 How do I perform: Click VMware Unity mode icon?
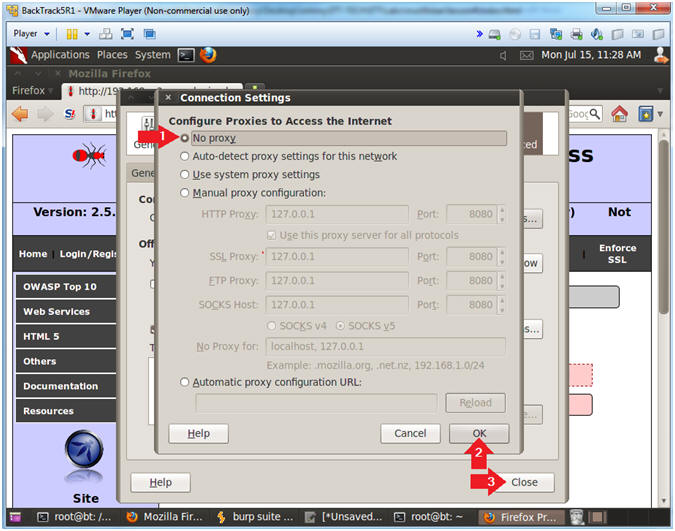click(150, 34)
